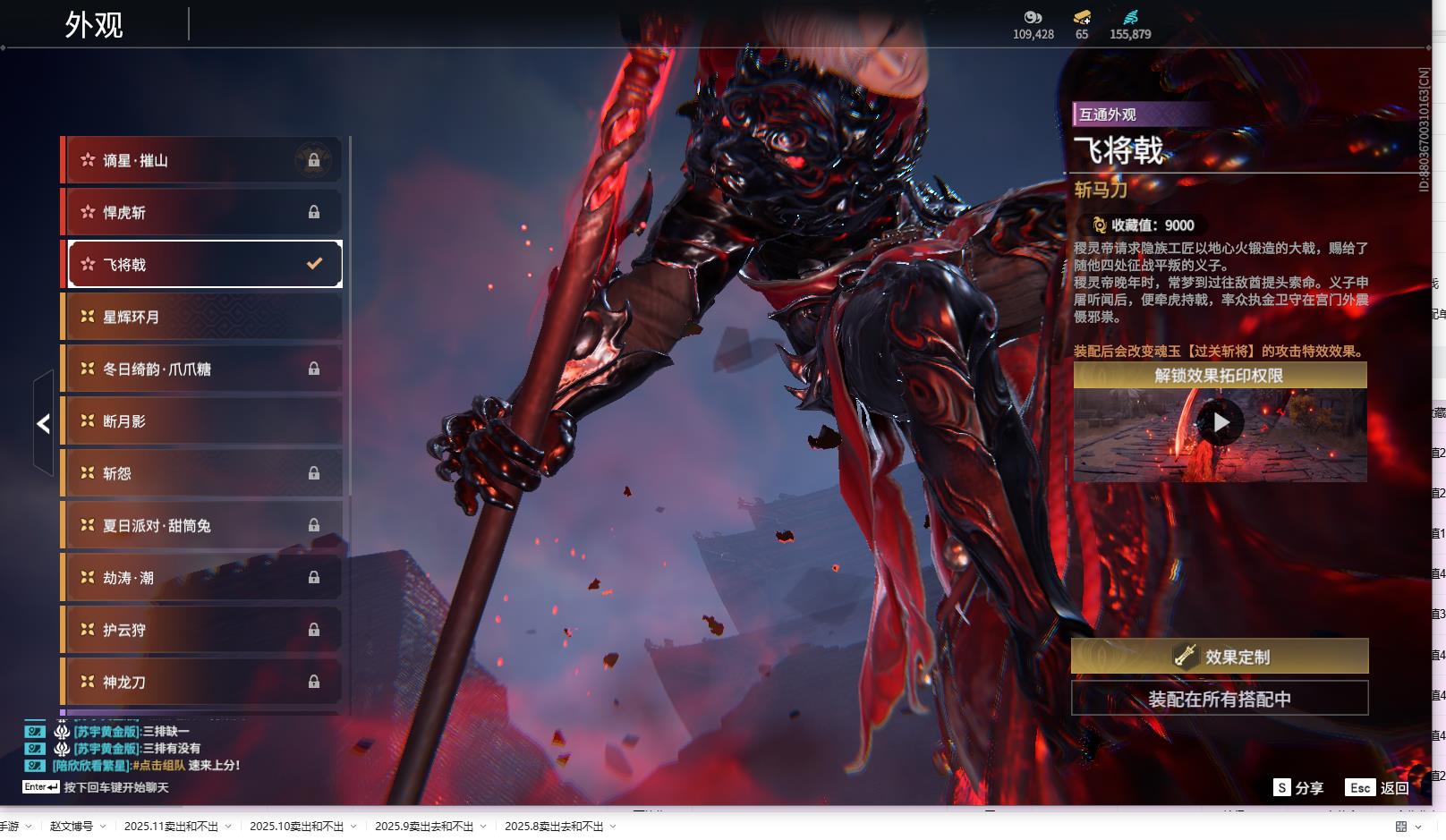Screen dimensions: 1446x840
Task: Click the #点击组队 team-up link in chat
Action: (x=158, y=766)
